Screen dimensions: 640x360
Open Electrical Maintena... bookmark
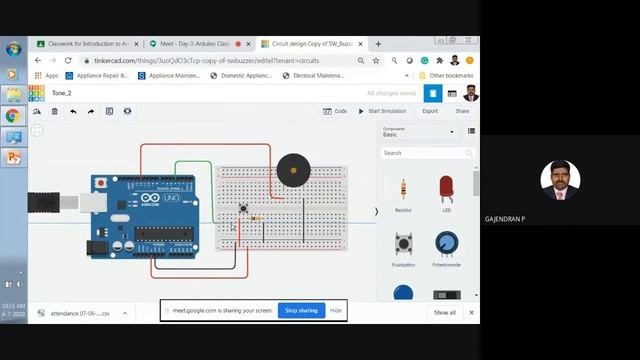click(x=313, y=76)
